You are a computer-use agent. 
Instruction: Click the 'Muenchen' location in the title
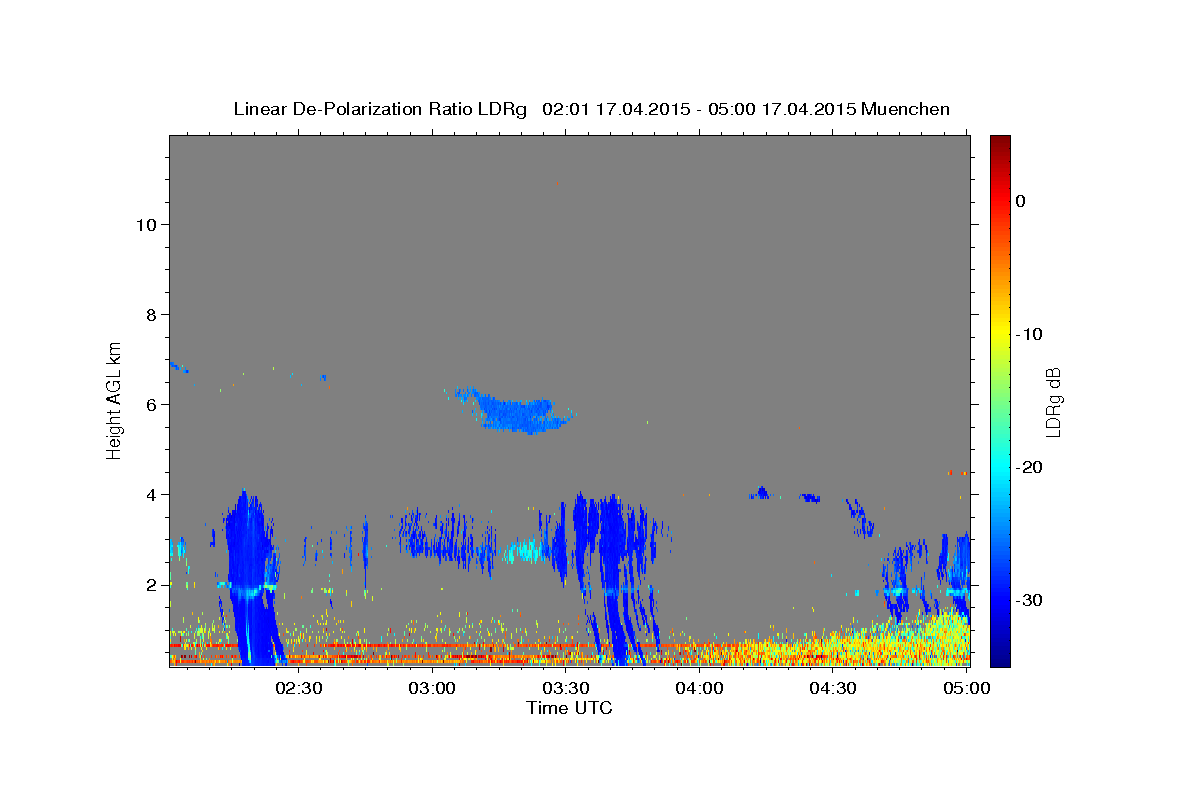coord(905,109)
